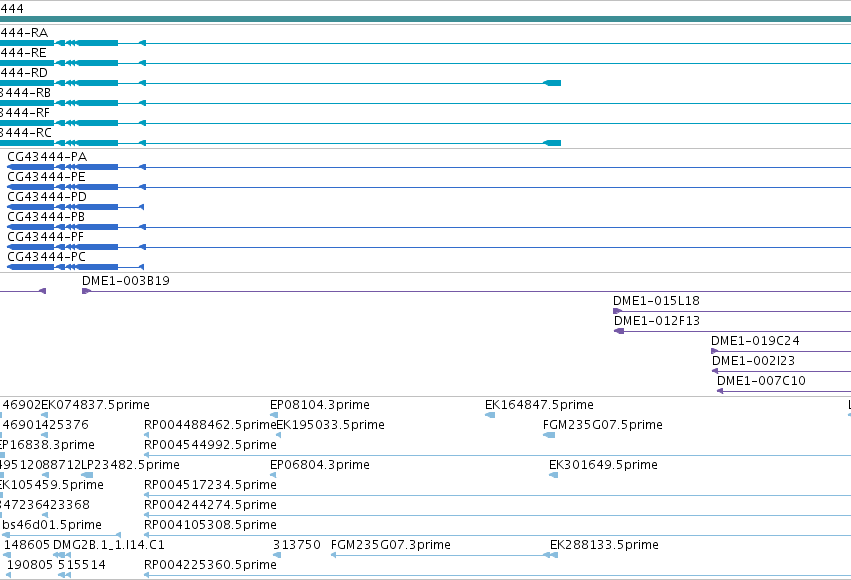Click the 444-RE transcript label
The height and width of the screenshot is (580, 851).
23,53
